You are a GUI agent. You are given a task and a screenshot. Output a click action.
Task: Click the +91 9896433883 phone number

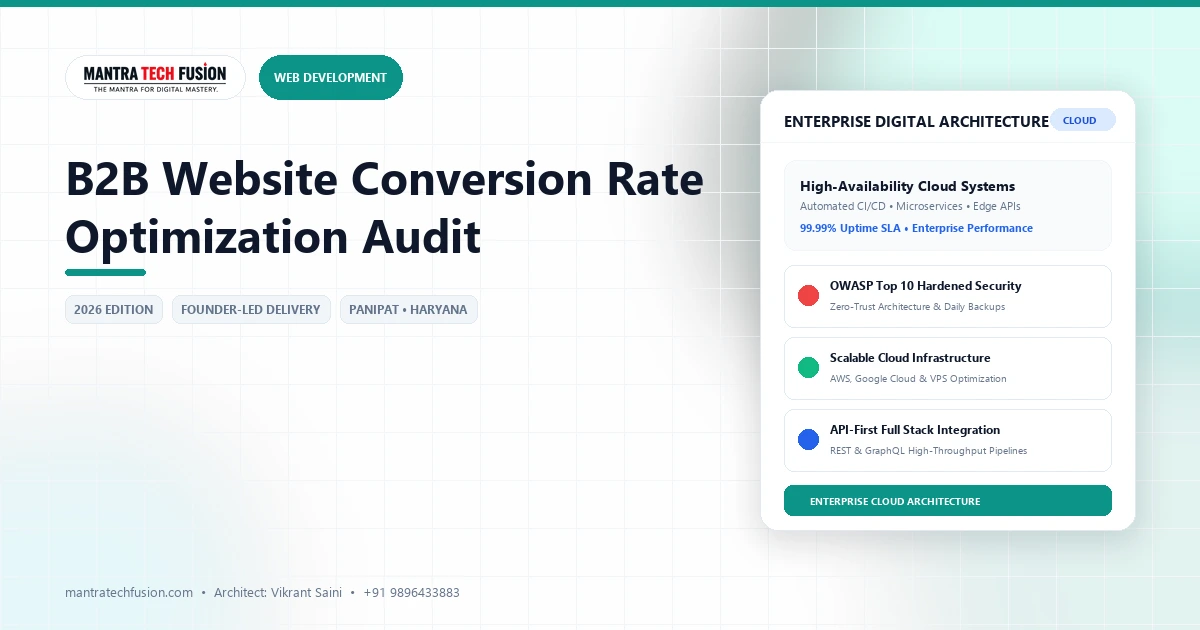point(411,592)
